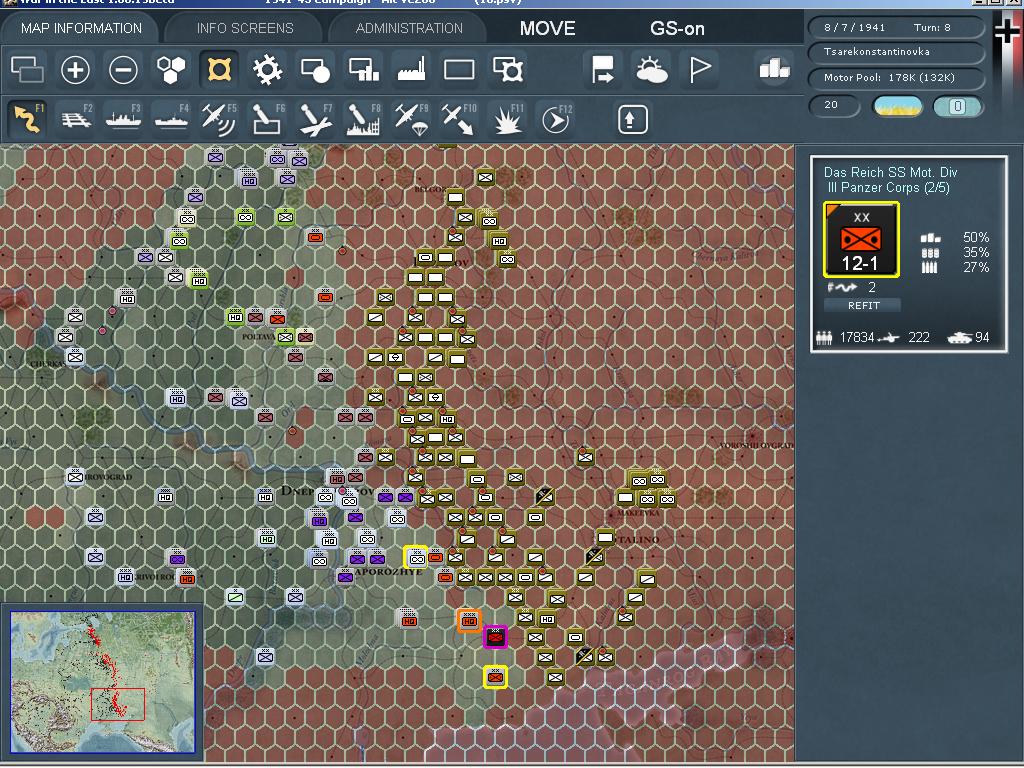This screenshot has width=1024, height=768.
Task: Select F2 rail move mode
Action: tap(76, 119)
